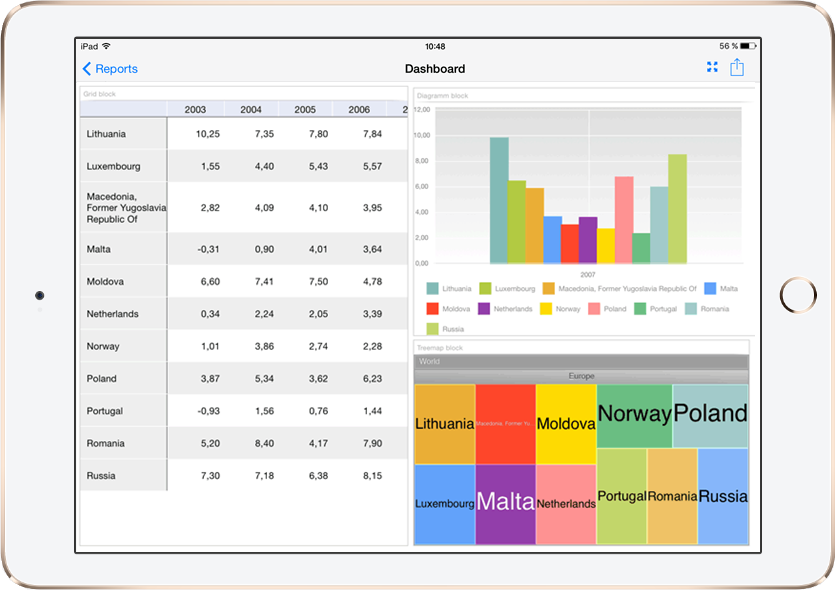This screenshot has width=835, height=590.
Task: Select the Netherlands row header
Action: (124, 314)
